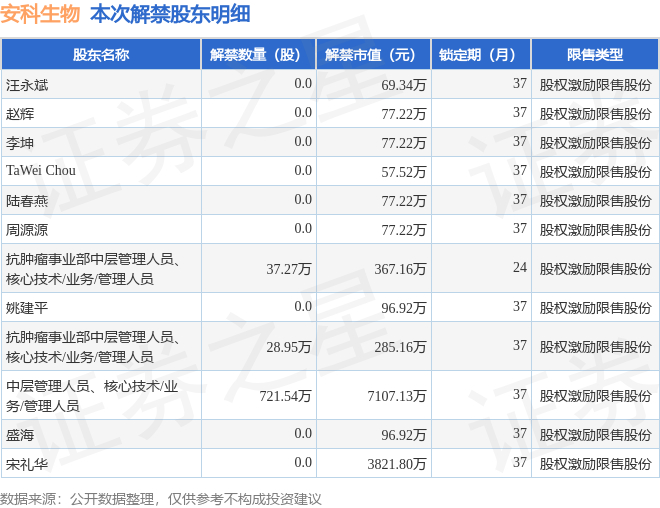Select shareholder name 陆春燕
Image resolution: width=660 pixels, height=508 pixels.
tap(27, 201)
